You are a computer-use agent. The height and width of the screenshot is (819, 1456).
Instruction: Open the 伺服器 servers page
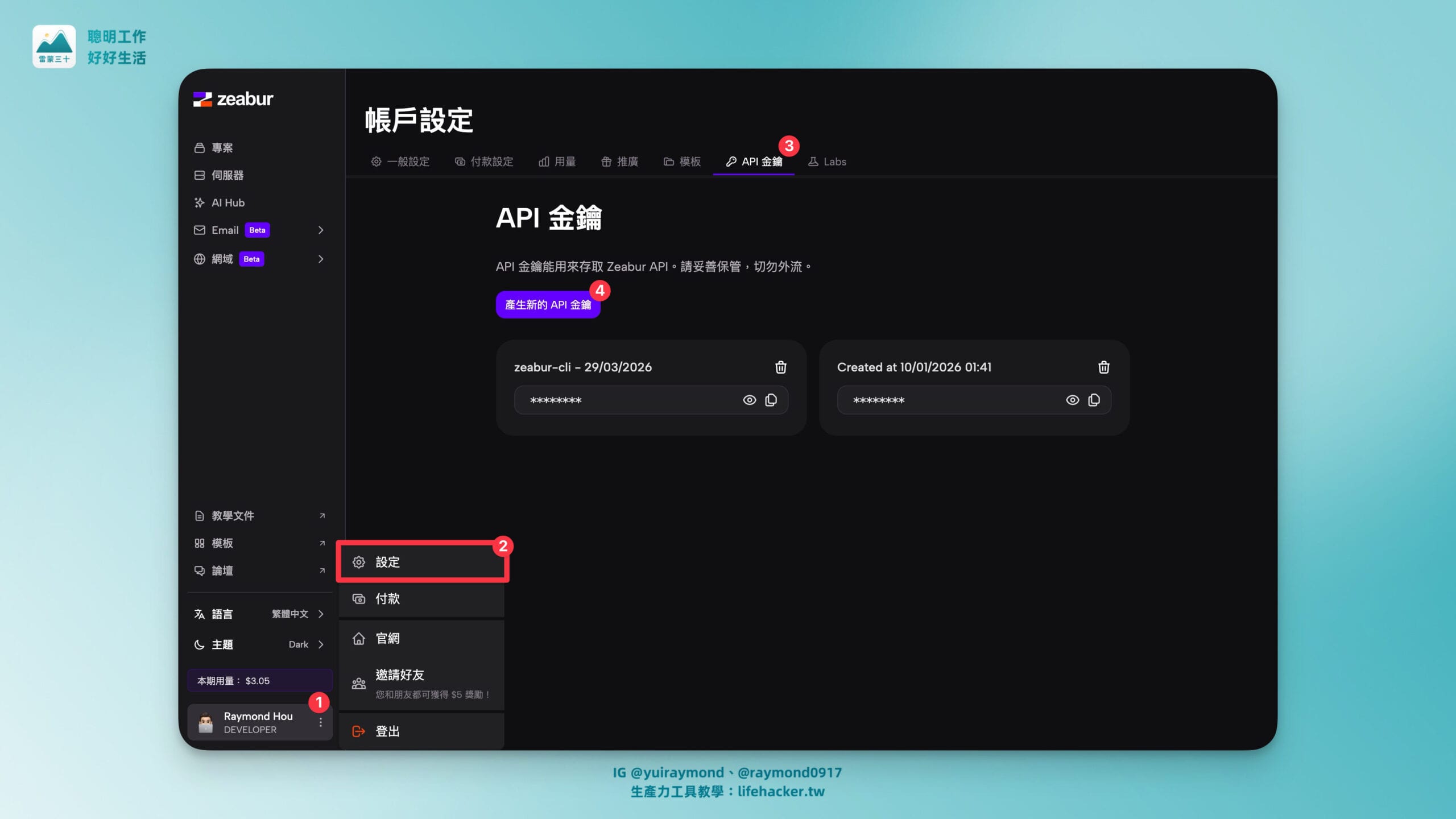coord(227,175)
